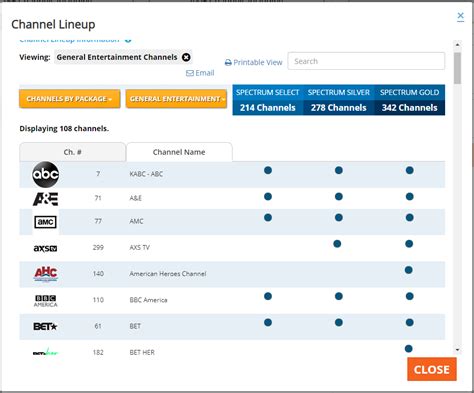Viewport: 474px width, 393px height.
Task: Close the Channel Lineup dialog with X
Action: click(460, 16)
